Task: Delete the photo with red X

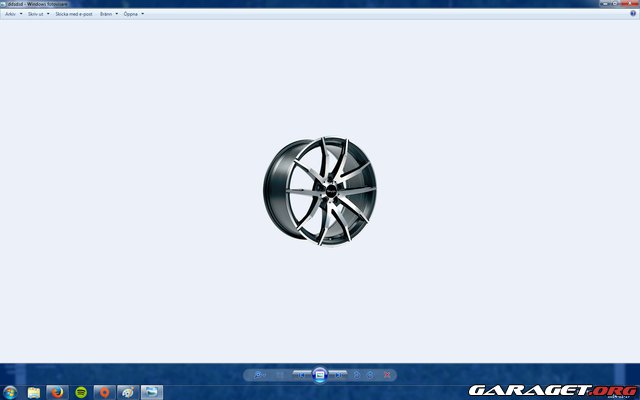Action: 387,375
